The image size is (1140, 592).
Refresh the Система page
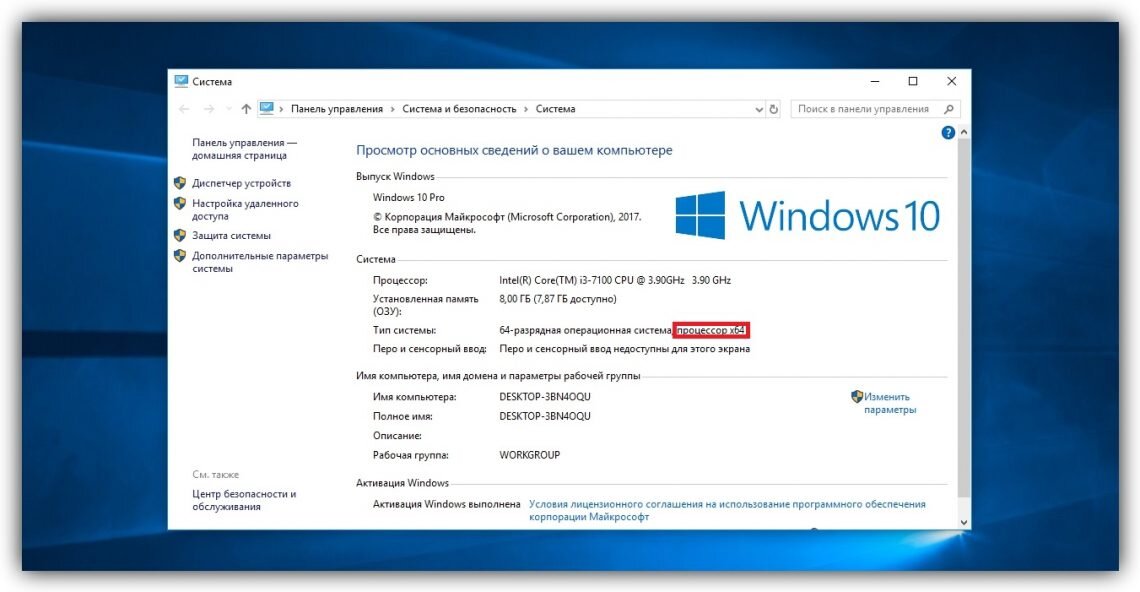point(774,109)
